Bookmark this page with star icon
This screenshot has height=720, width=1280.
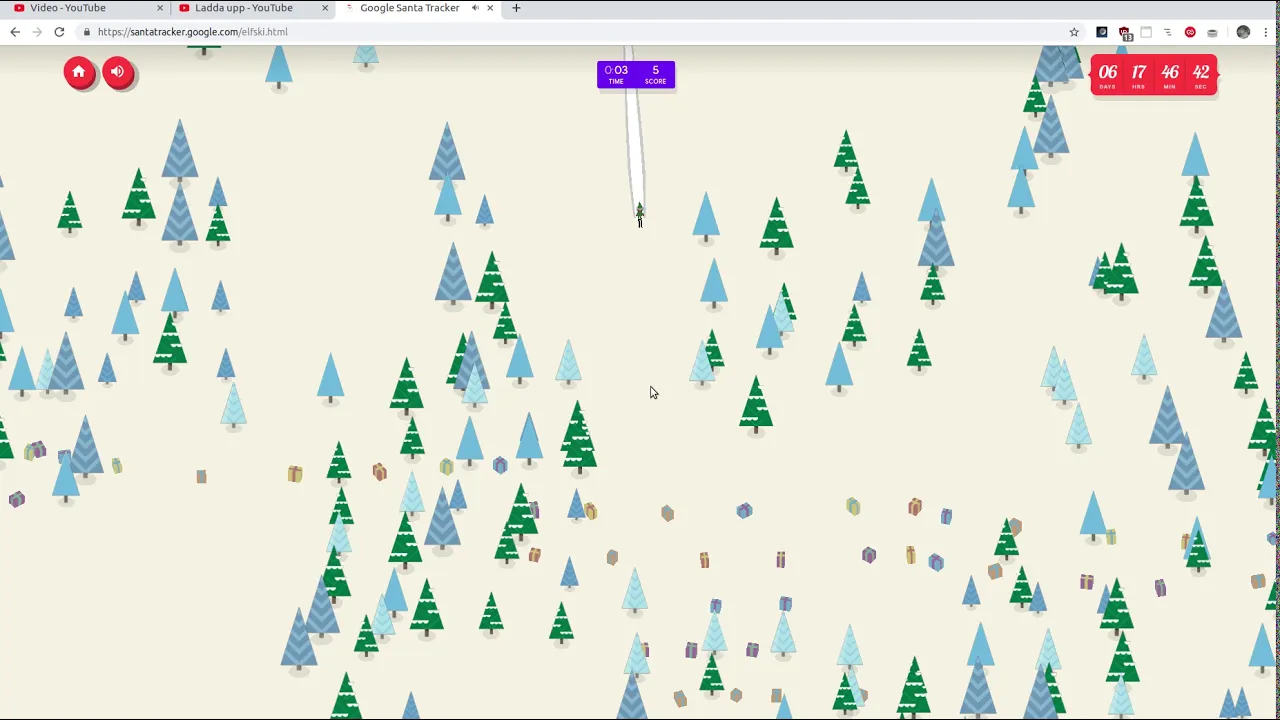click(x=1074, y=32)
